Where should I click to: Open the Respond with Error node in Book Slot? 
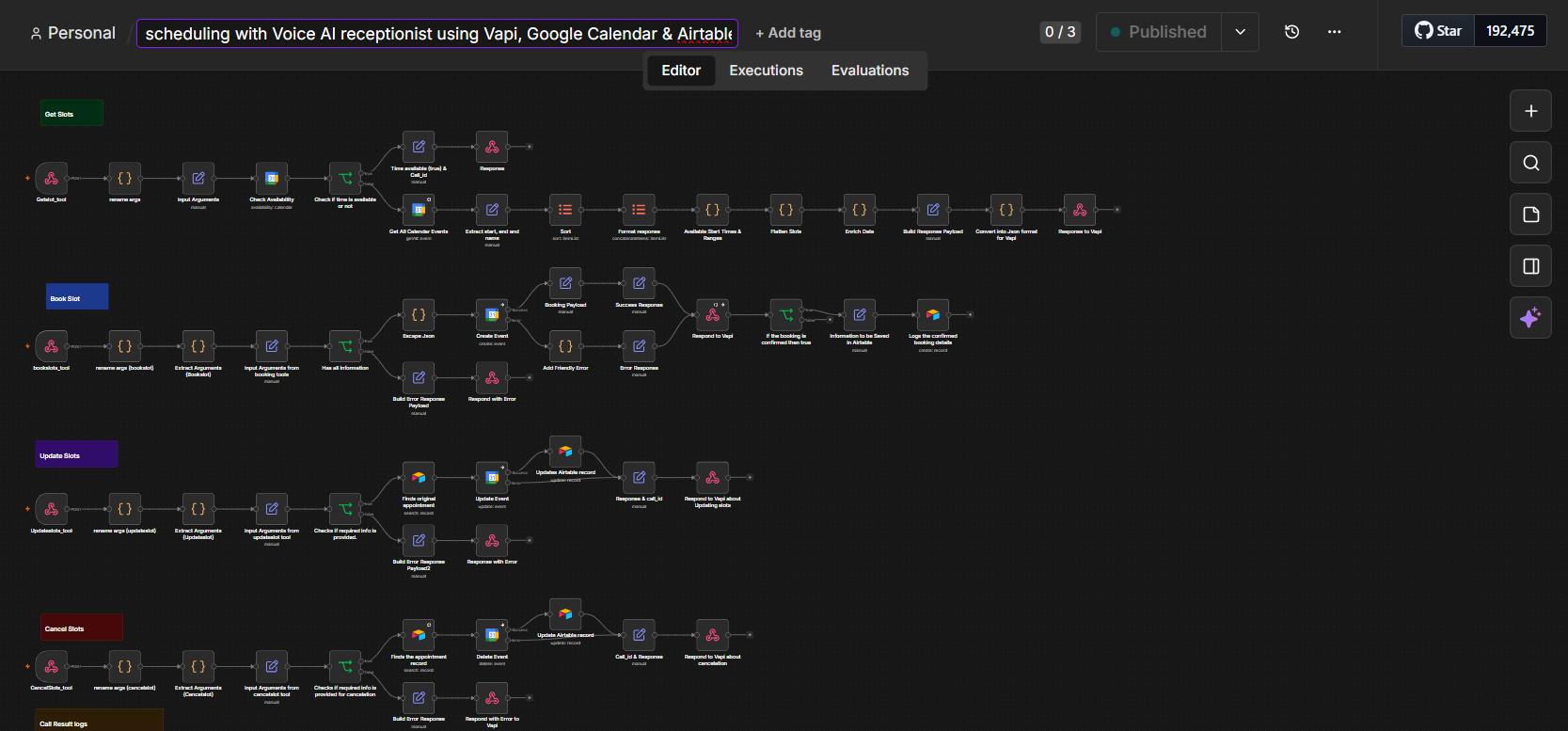tap(492, 377)
